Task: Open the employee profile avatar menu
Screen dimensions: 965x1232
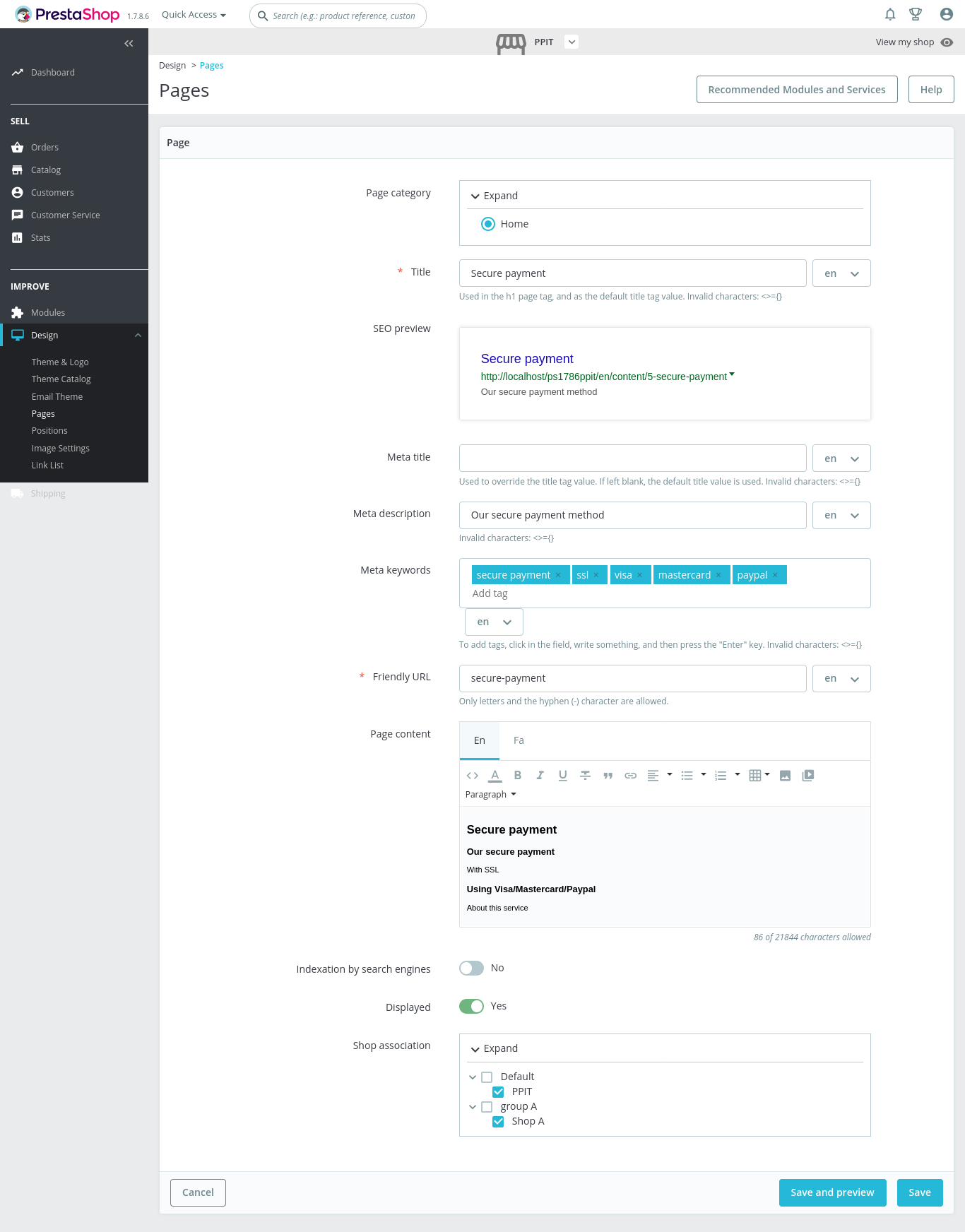Action: coord(947,14)
